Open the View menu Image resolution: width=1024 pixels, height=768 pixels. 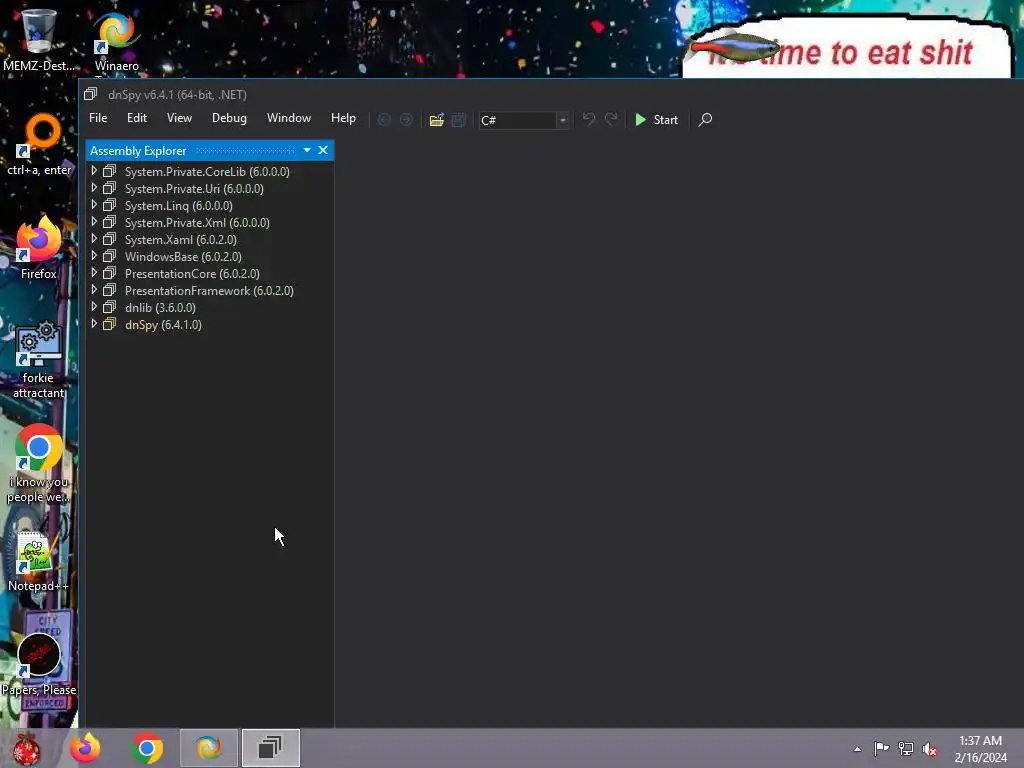click(179, 118)
